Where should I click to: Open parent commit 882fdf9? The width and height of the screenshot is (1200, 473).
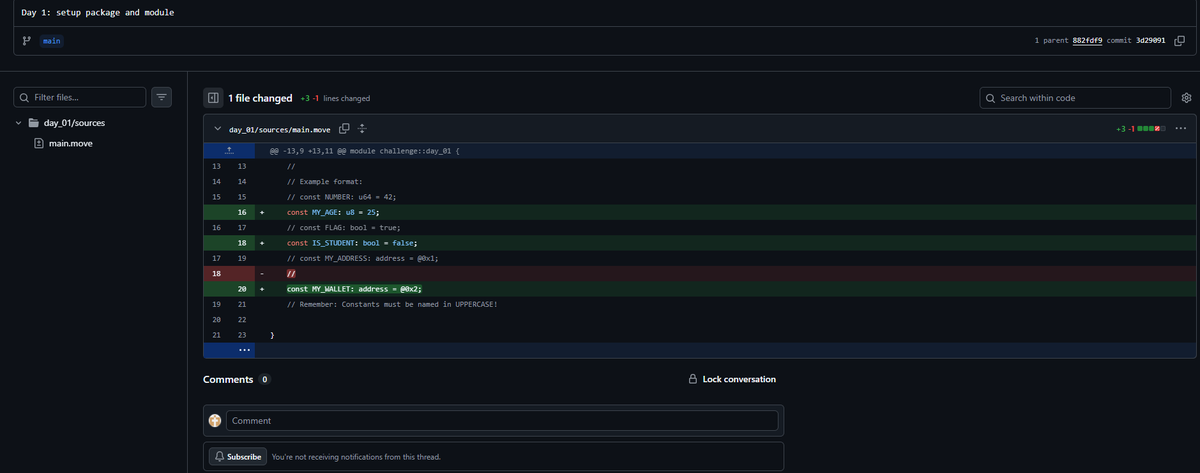(1086, 41)
